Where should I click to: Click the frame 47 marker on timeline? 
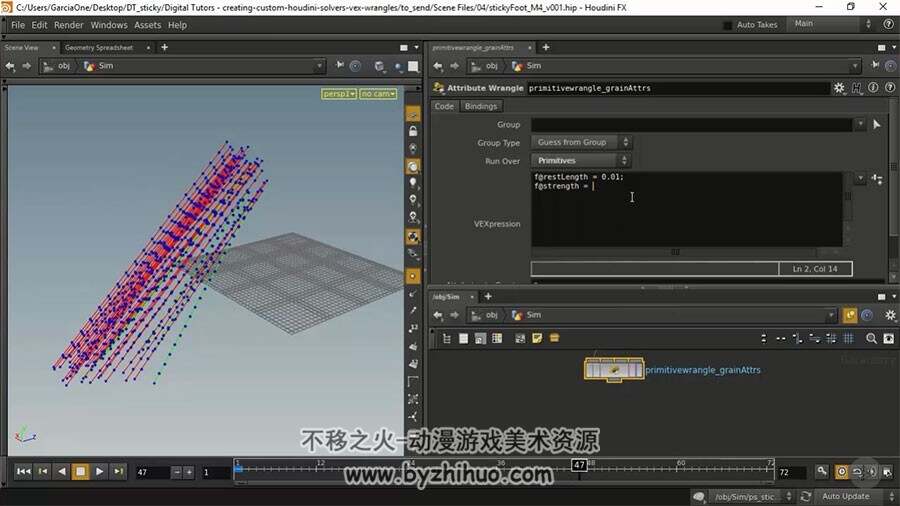tap(579, 465)
